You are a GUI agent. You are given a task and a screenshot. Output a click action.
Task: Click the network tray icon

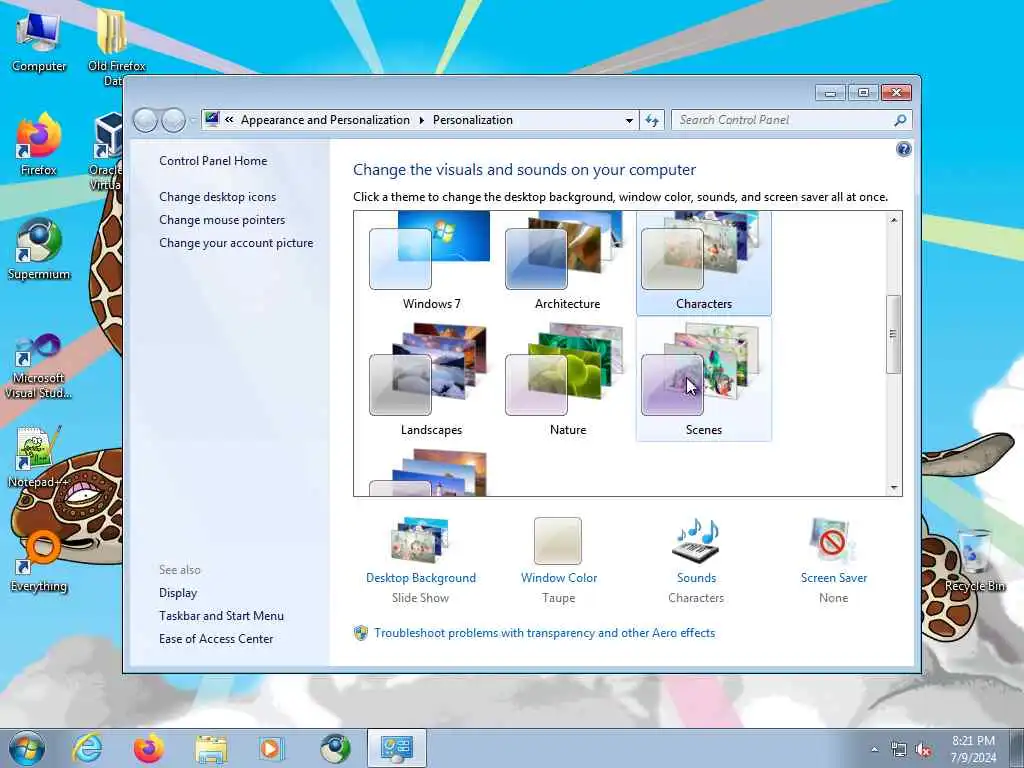coord(899,750)
